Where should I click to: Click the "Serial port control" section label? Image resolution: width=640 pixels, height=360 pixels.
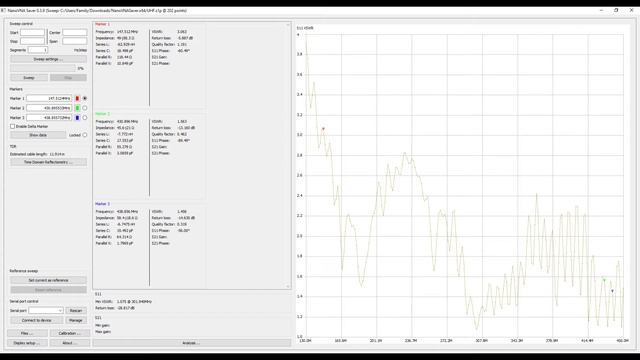[24, 301]
